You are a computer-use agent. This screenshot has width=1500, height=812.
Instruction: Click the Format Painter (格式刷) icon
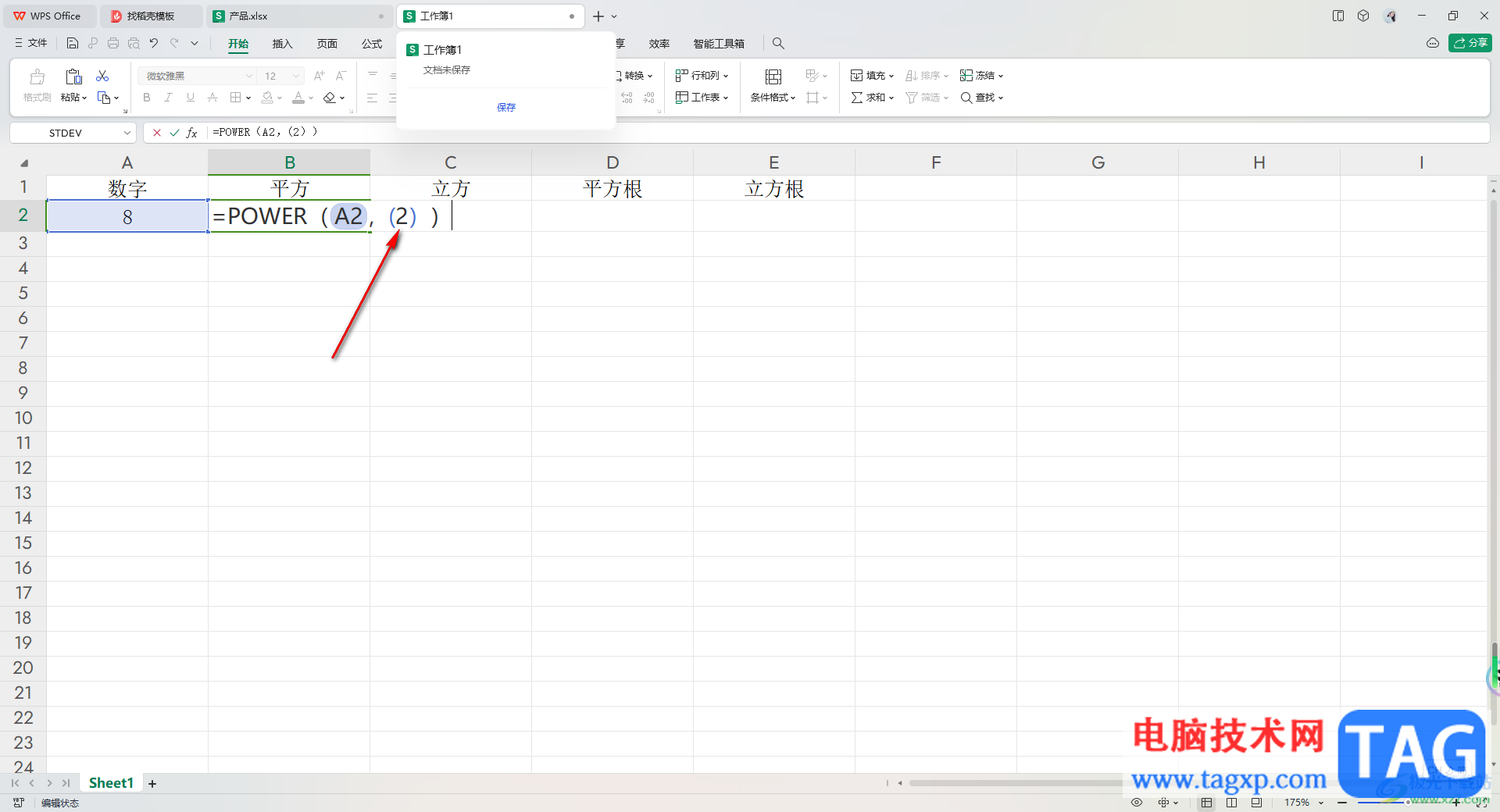[37, 77]
